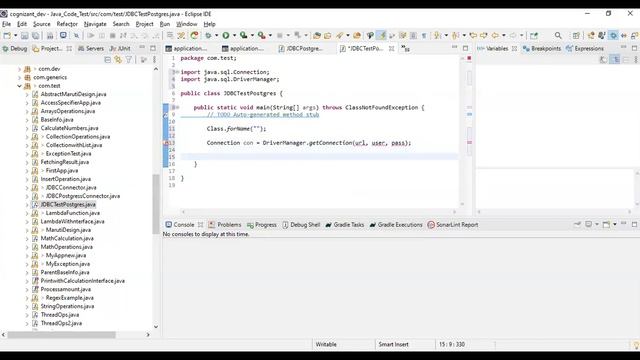Viewport: 640px width, 360px height.
Task: Toggle Mark Occurrences in toolbar
Action: (x=381, y=36)
